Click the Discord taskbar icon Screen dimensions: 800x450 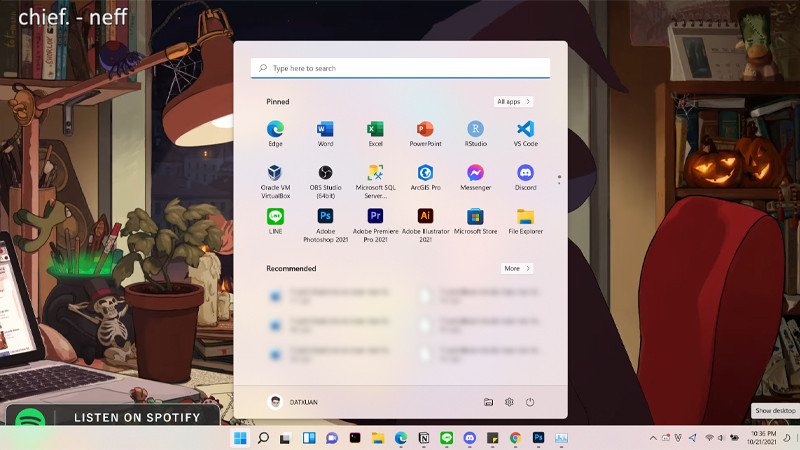point(469,438)
